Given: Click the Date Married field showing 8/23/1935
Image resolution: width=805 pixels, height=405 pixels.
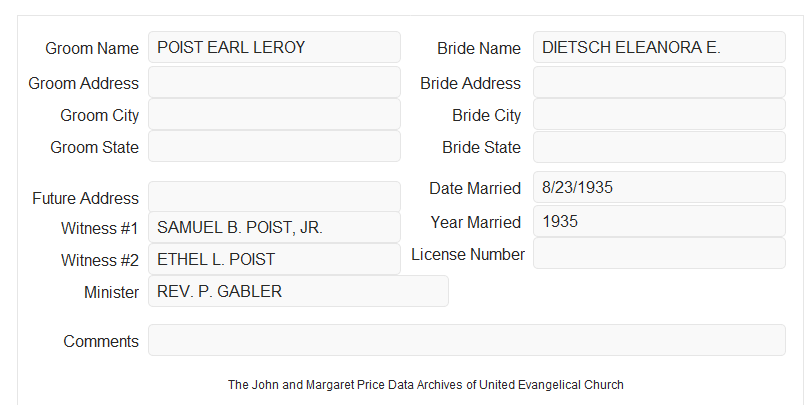Looking at the screenshot, I should (659, 187).
